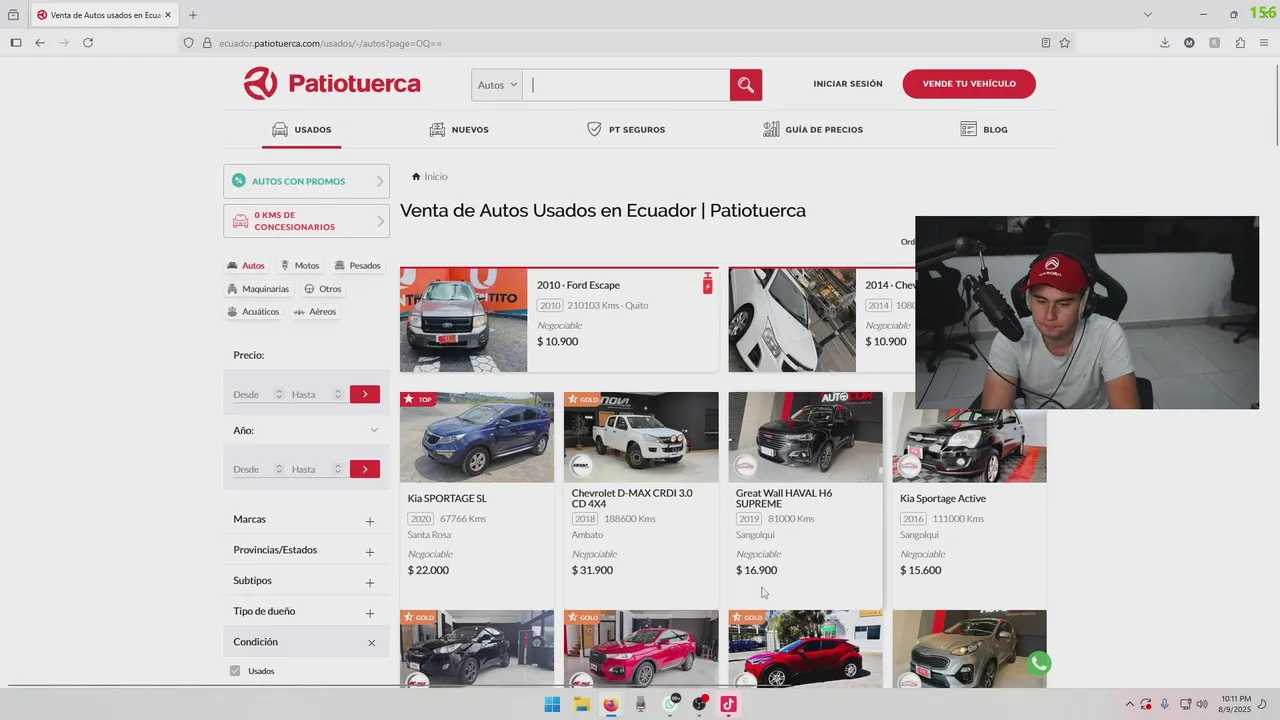This screenshot has height=720, width=1280.
Task: Toggle the browser sidebar icon
Action: (x=16, y=43)
